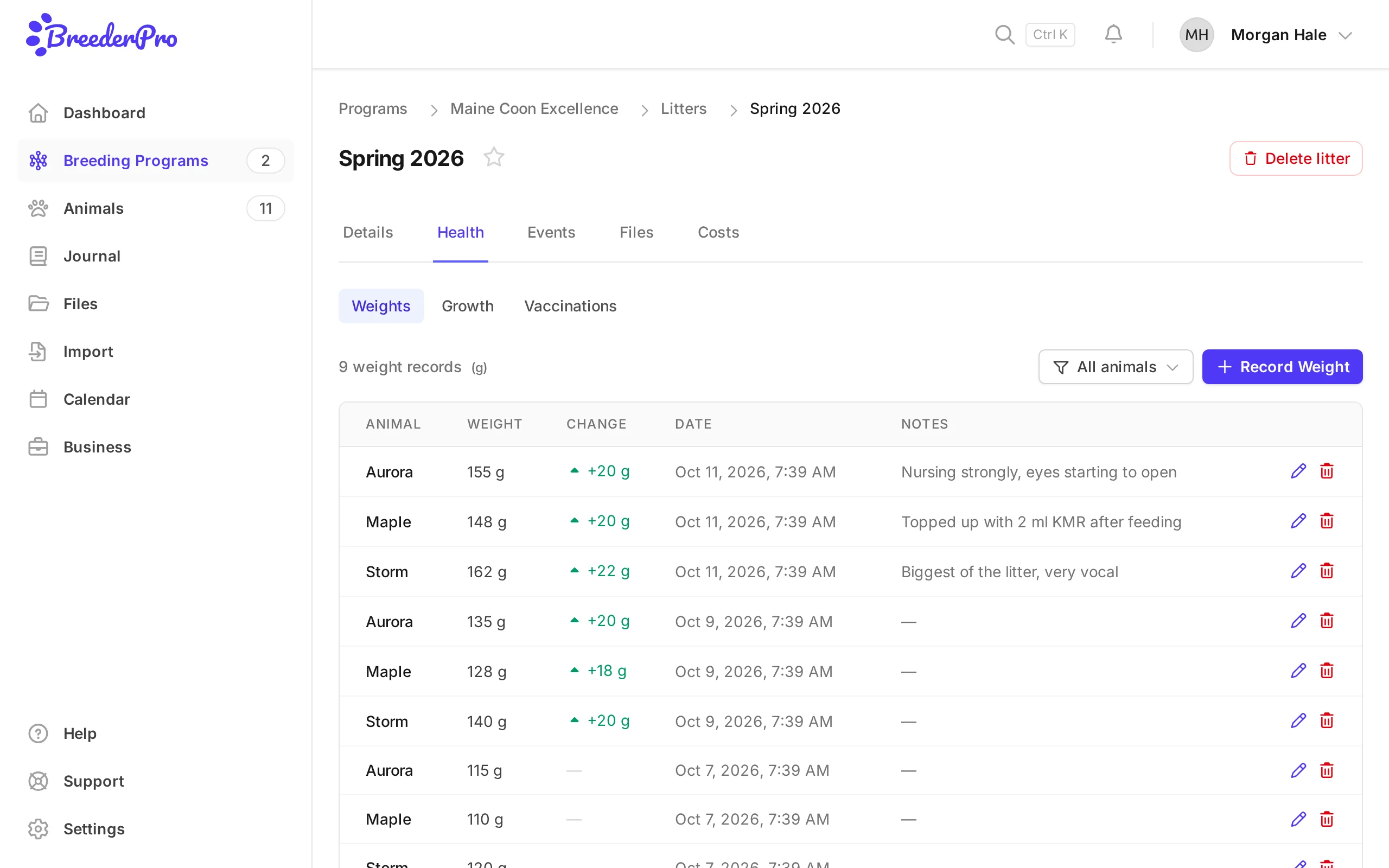Open Litters breadcrumb link

683,108
